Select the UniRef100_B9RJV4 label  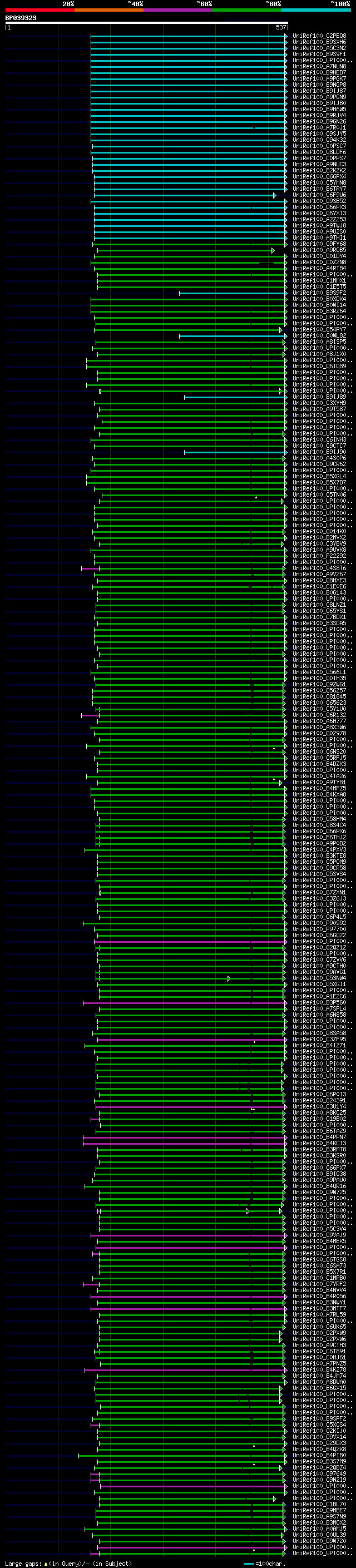[319, 116]
